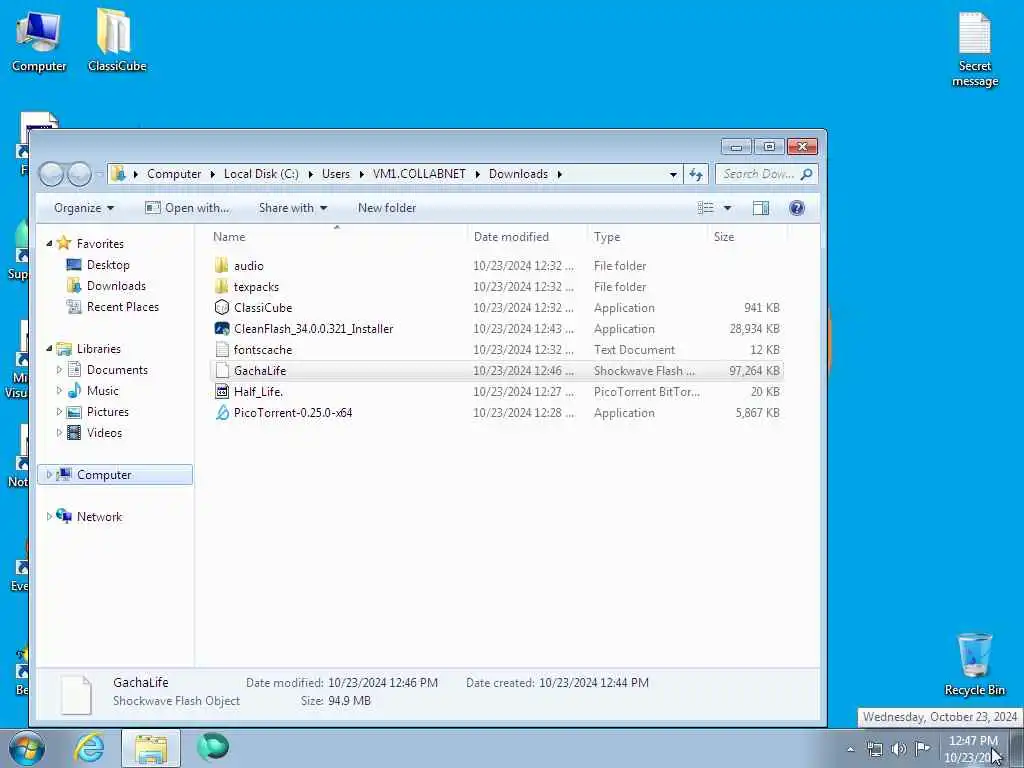Expand the Videos library node
The width and height of the screenshot is (1024, 768).
pyautogui.click(x=59, y=433)
